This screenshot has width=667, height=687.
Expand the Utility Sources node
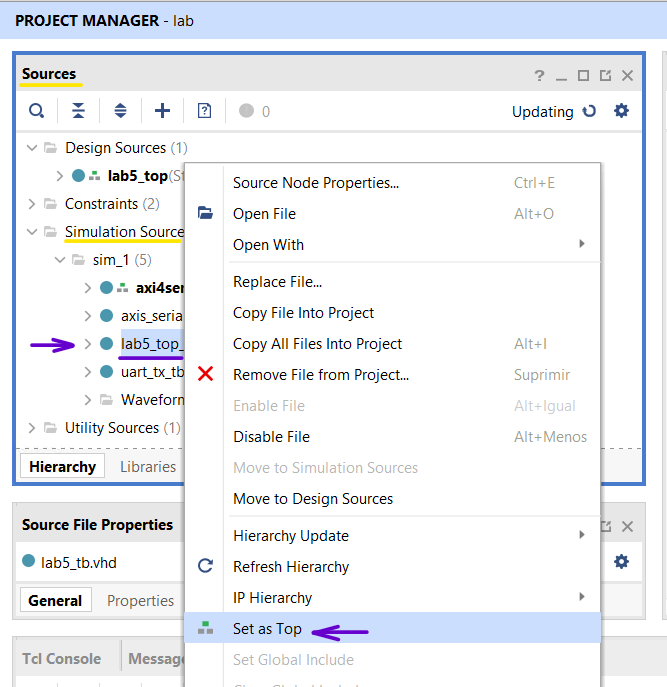click(x=31, y=428)
